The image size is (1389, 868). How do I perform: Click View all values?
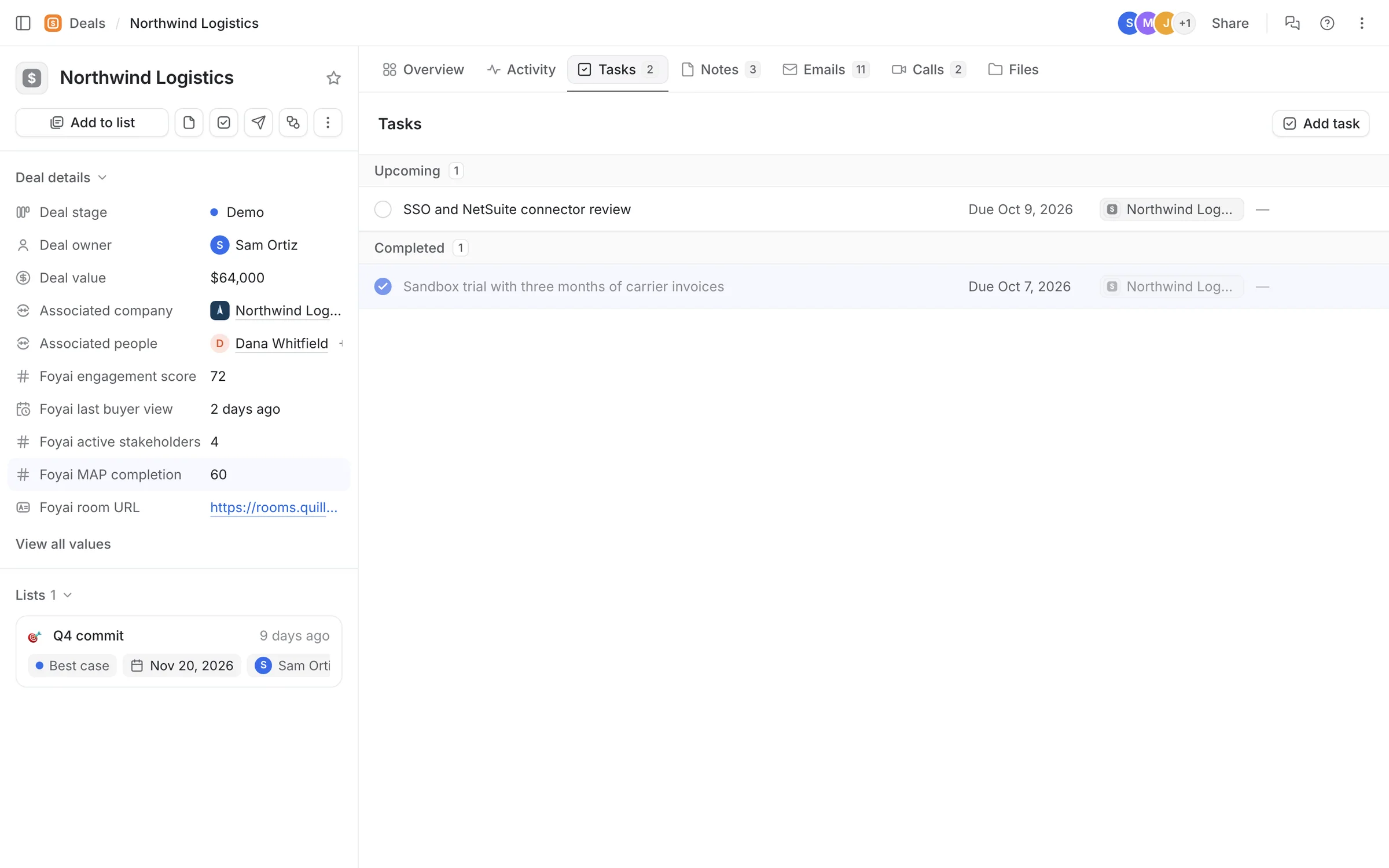coord(63,544)
